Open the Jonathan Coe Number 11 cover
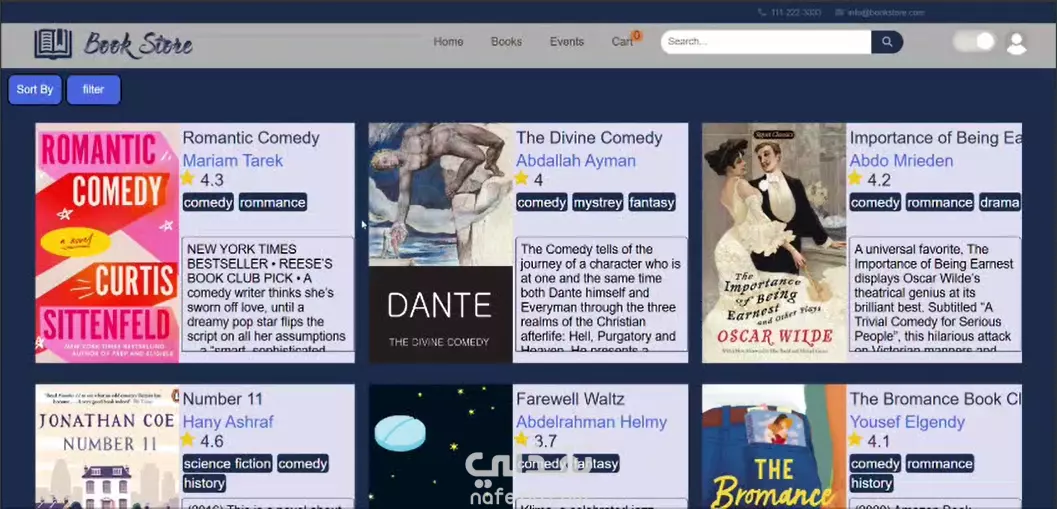The width and height of the screenshot is (1057, 509). tap(107, 446)
